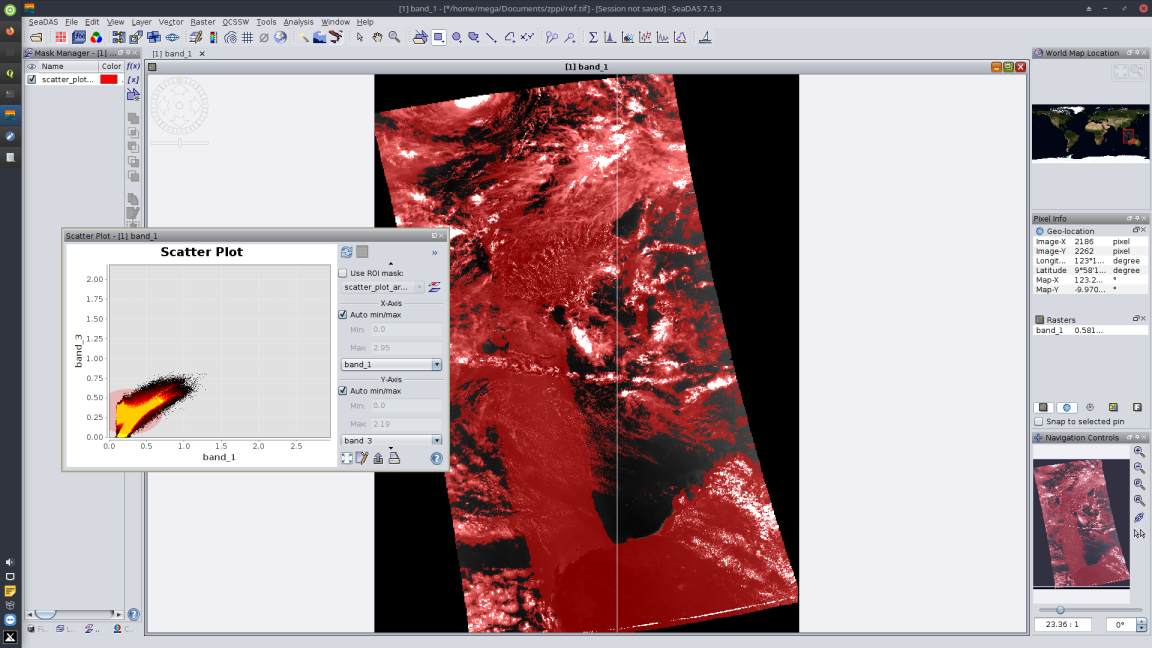
Task: Toggle visibility of scatter_plot mask in Mask Manager
Action: 31,78
